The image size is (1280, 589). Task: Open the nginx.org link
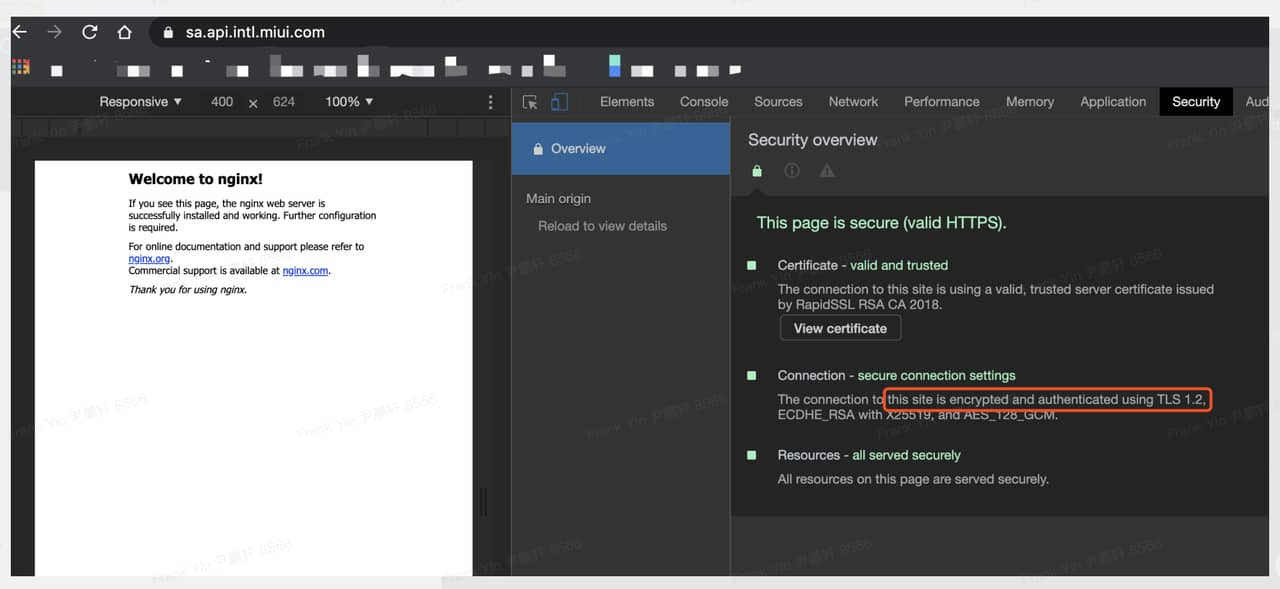(149, 259)
